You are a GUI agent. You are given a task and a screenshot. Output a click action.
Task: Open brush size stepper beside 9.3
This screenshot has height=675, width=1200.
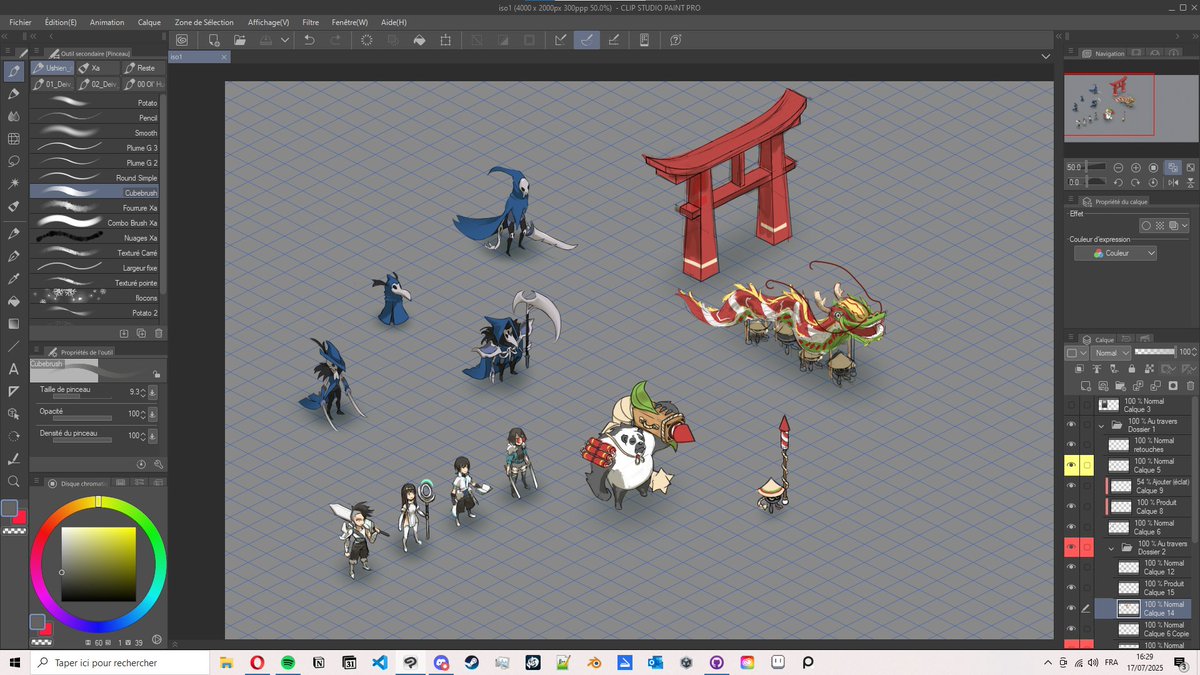[143, 392]
